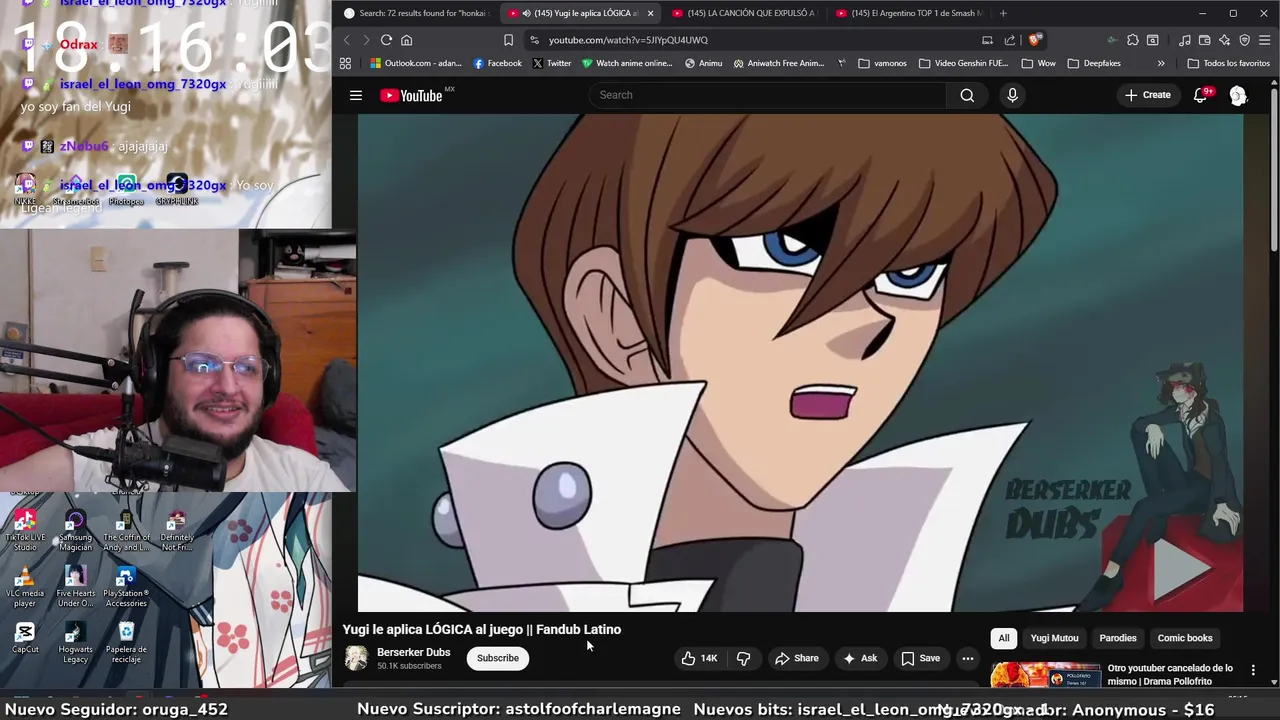Open the YouTube notifications bell

point(1201,95)
